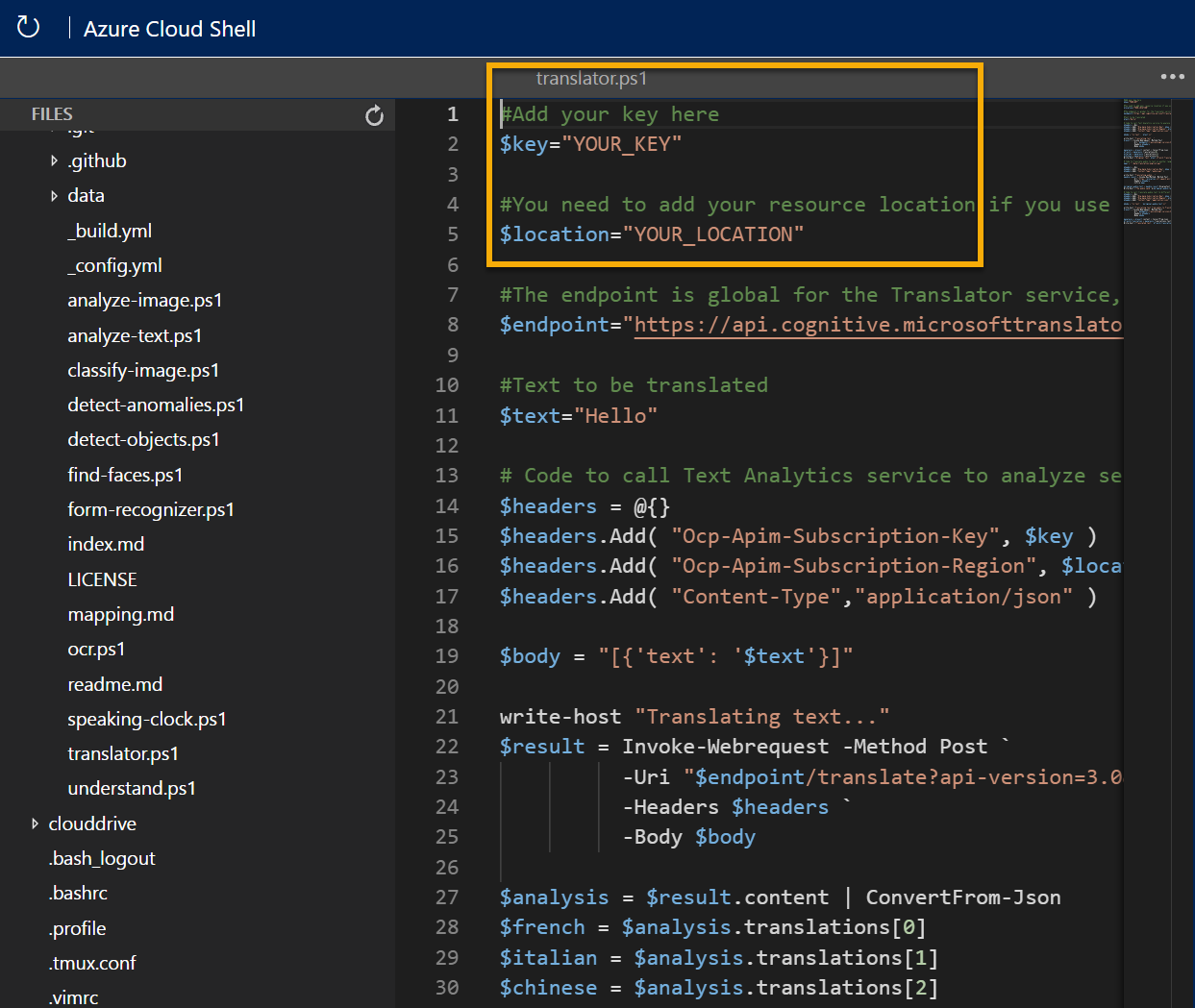The width and height of the screenshot is (1195, 1008).
Task: Open the .bashrc file
Action: click(78, 894)
